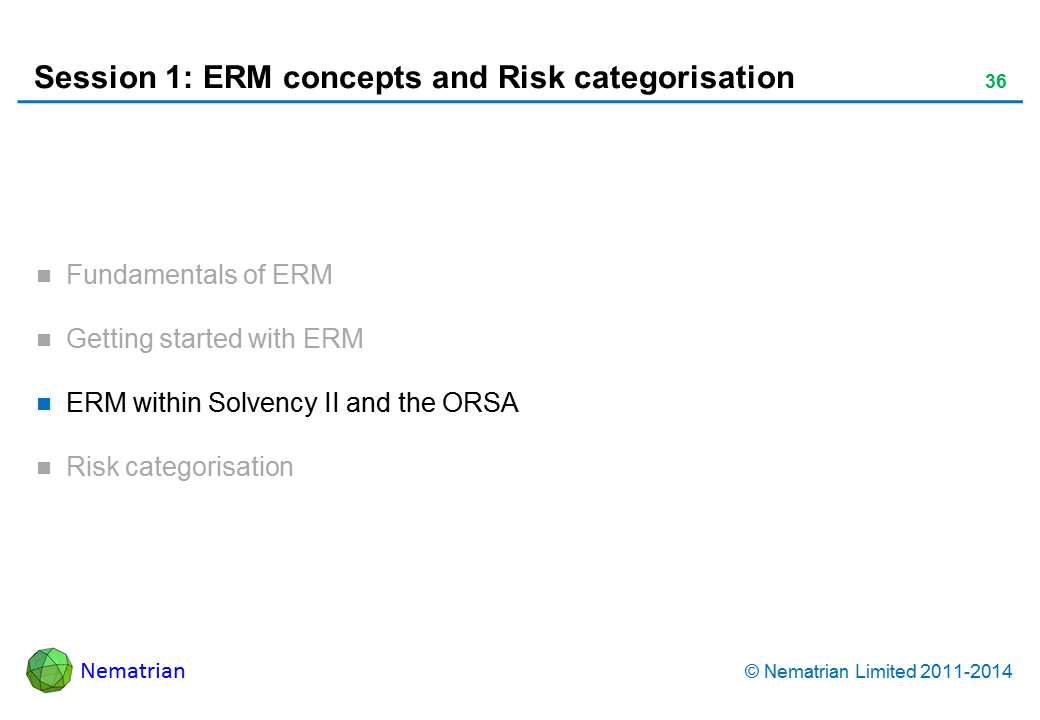Click the copyright © symbol in the footer
Image resolution: width=1040 pixels, height=720 pixels.
point(752,673)
